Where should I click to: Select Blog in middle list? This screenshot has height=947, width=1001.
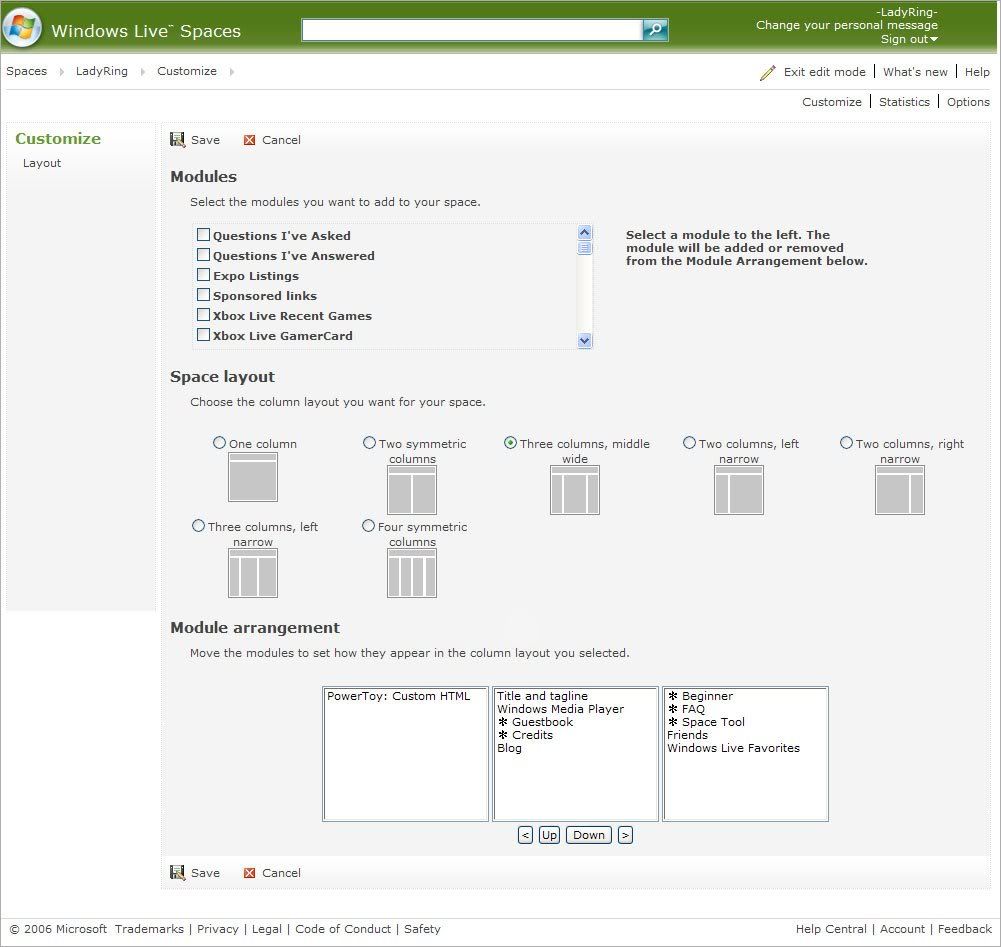(x=509, y=748)
